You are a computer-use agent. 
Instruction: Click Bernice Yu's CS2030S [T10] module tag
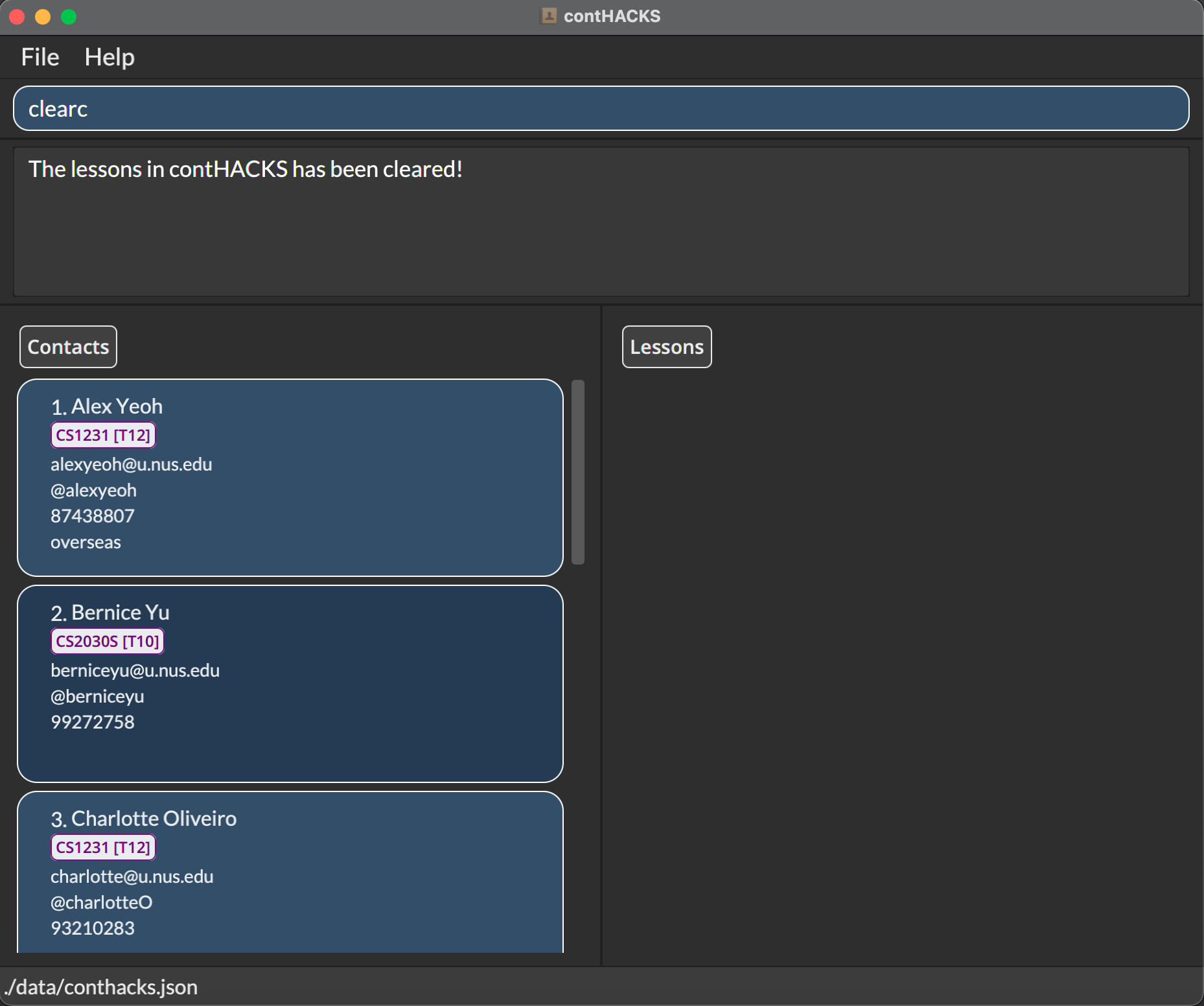107,641
